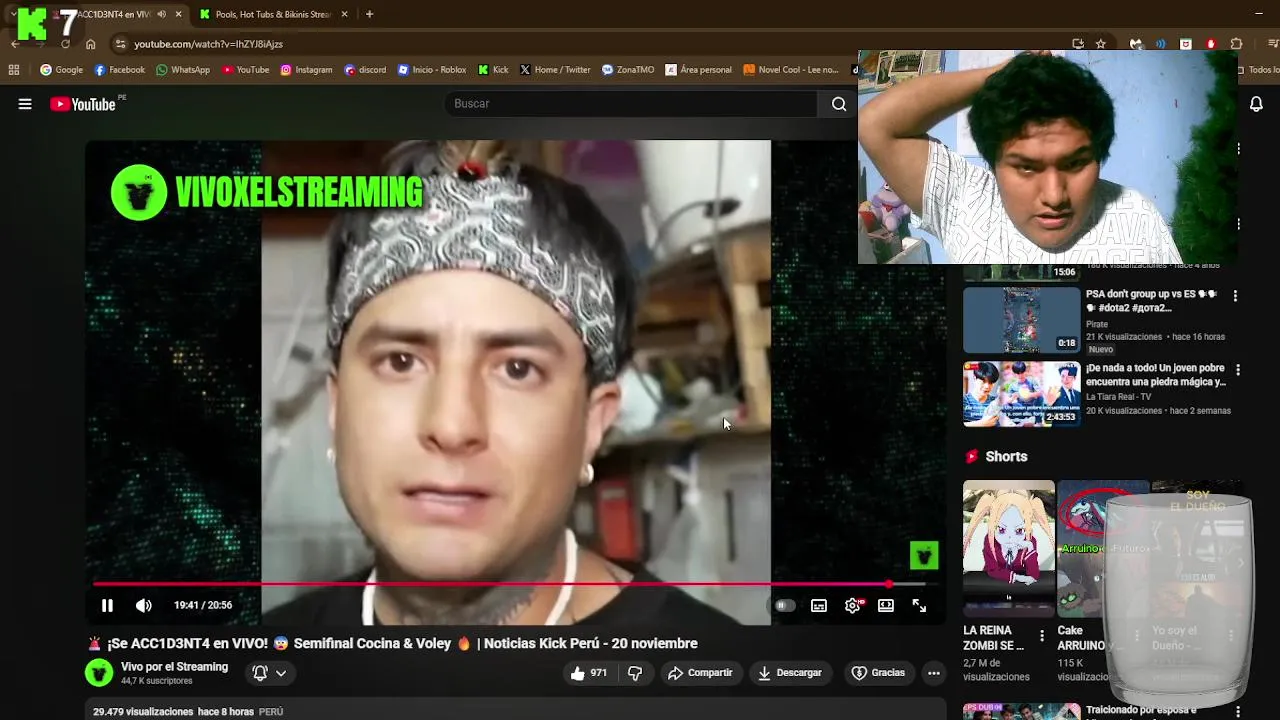
Task: Open the La Tiara Real - TV channel name
Action: pyautogui.click(x=1118, y=397)
